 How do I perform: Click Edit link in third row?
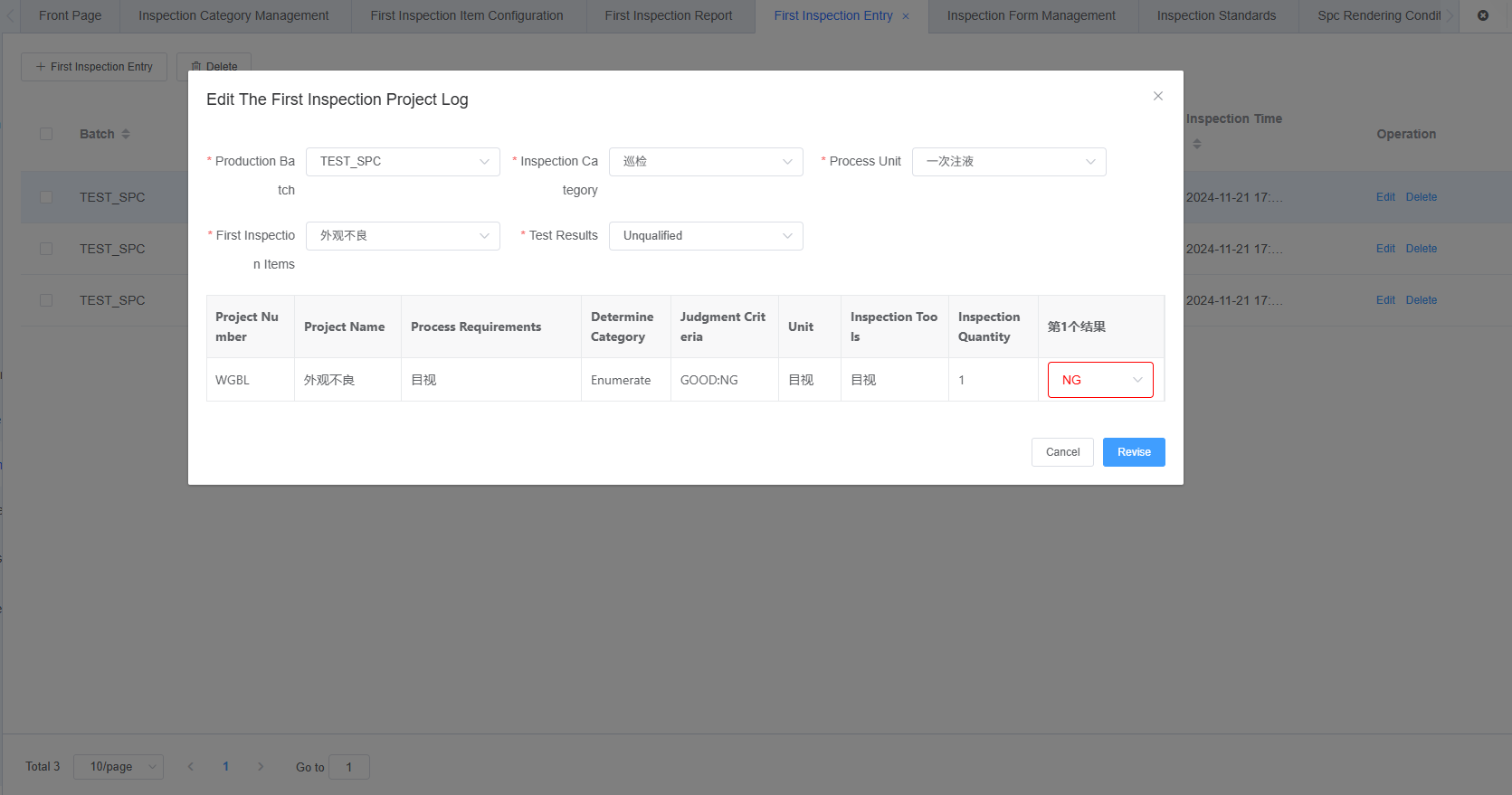[x=1385, y=300]
